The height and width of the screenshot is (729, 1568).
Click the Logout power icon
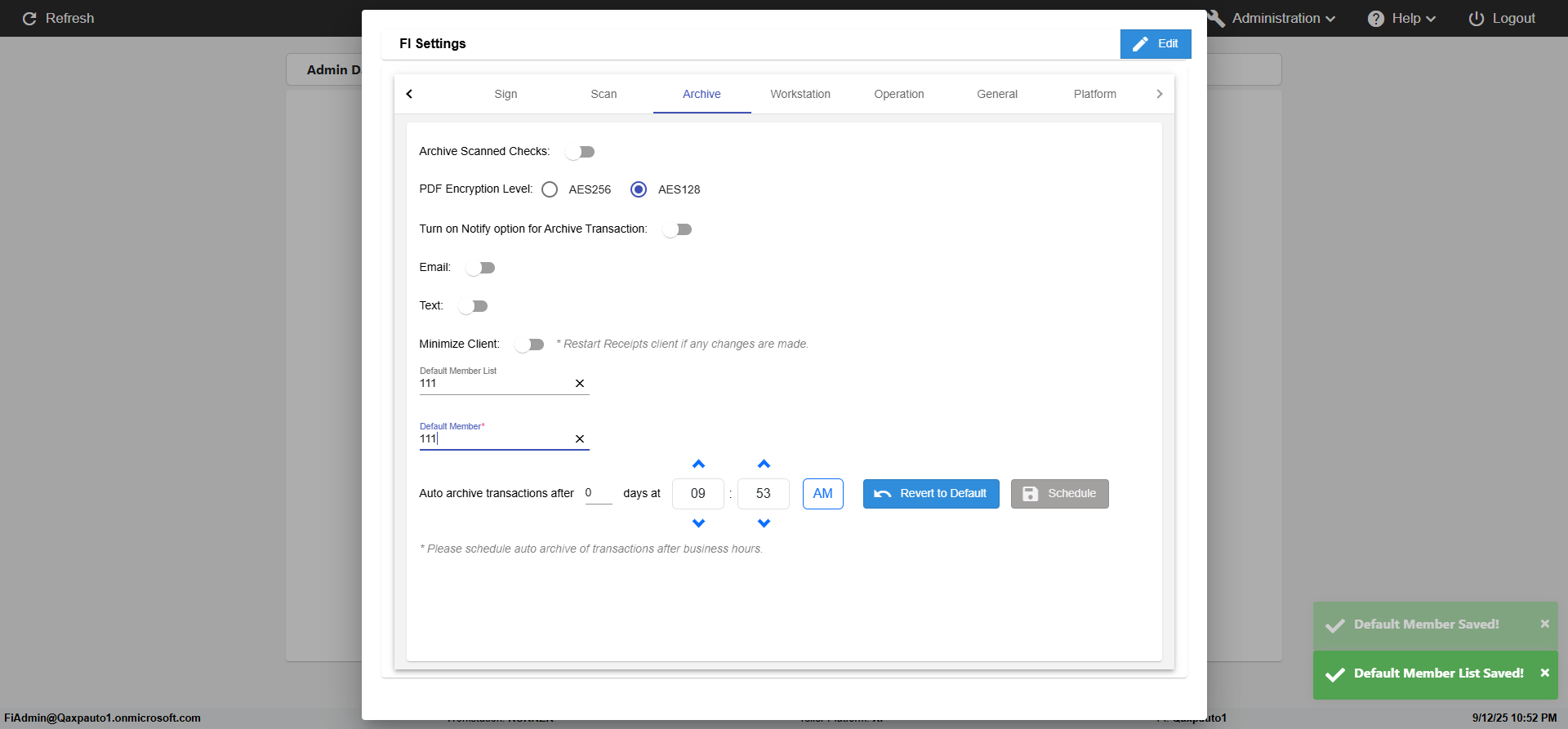[1476, 19]
